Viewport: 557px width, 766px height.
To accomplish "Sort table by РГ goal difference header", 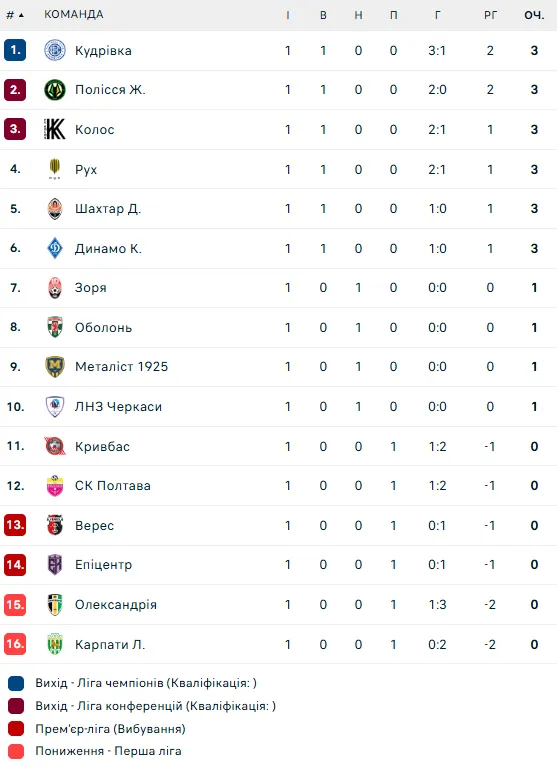I will pos(490,15).
